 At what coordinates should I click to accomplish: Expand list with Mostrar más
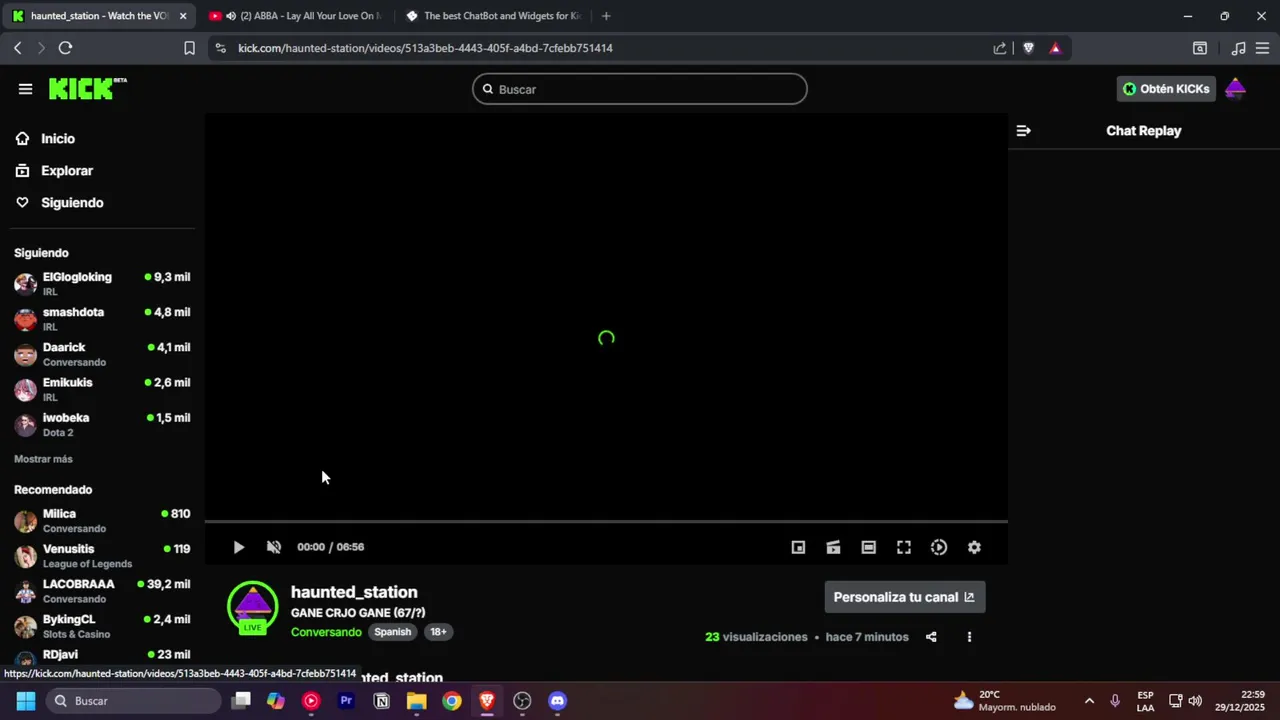coord(43,459)
